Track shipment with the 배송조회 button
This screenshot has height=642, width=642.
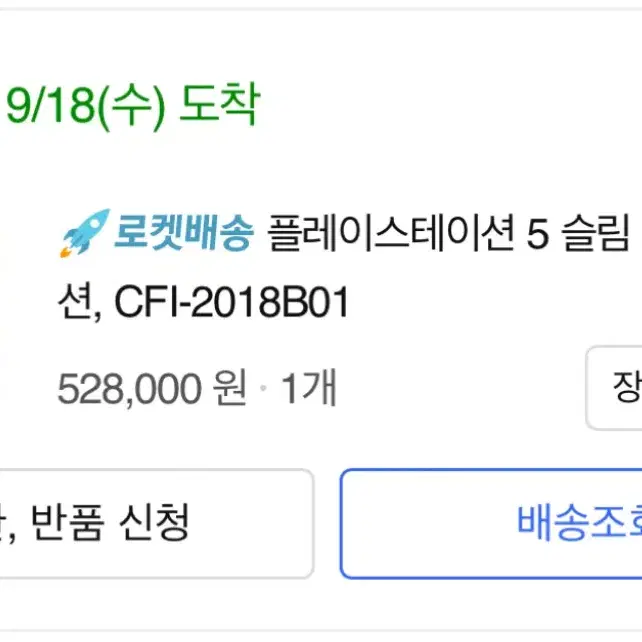coord(491,523)
